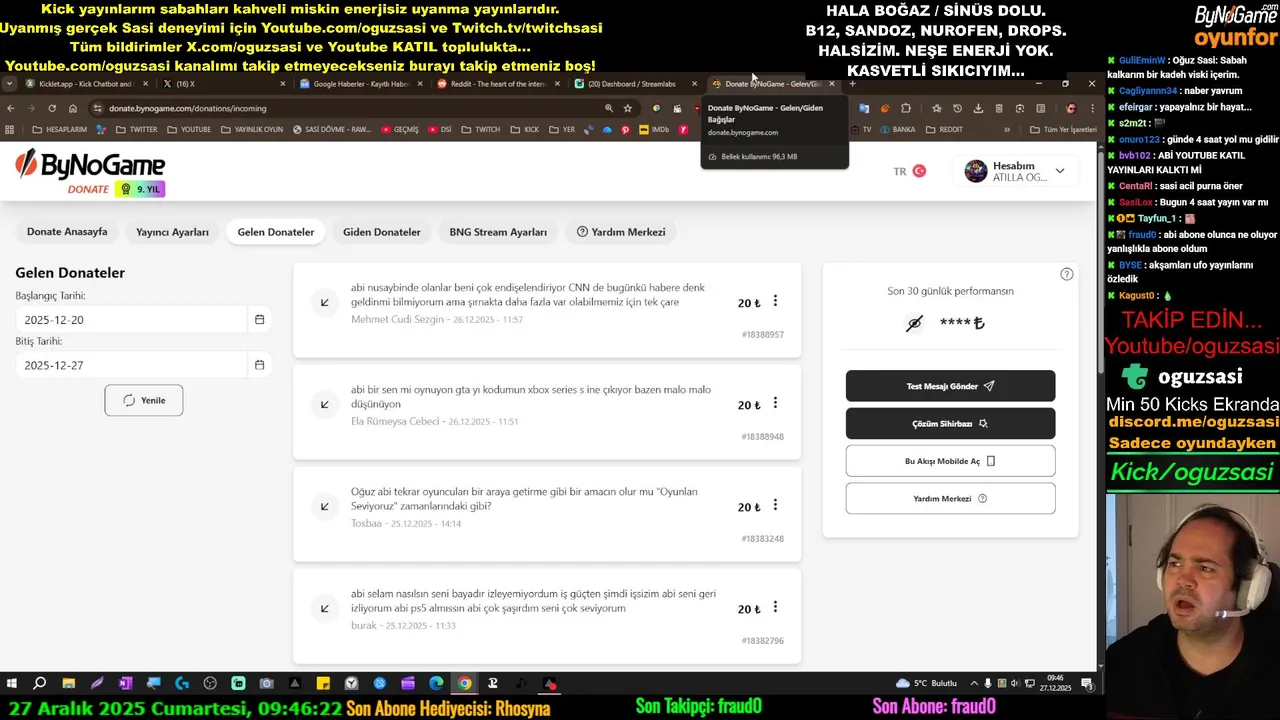This screenshot has height=720, width=1280.
Task: Switch to Giden Donateler tab
Action: pos(382,232)
